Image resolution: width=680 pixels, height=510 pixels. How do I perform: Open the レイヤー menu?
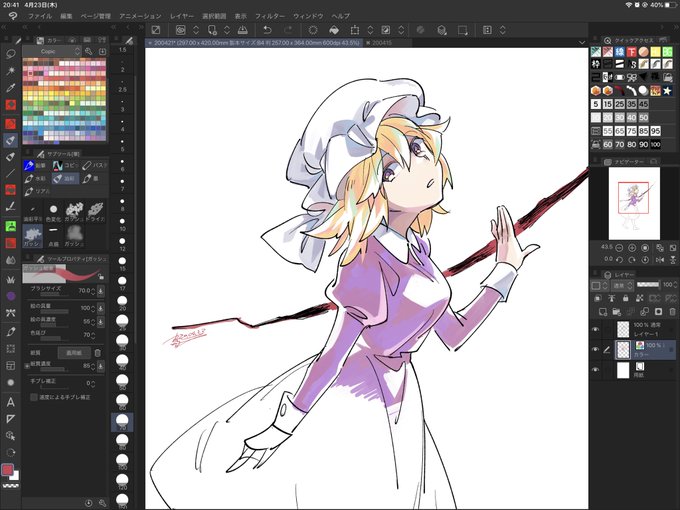(182, 16)
